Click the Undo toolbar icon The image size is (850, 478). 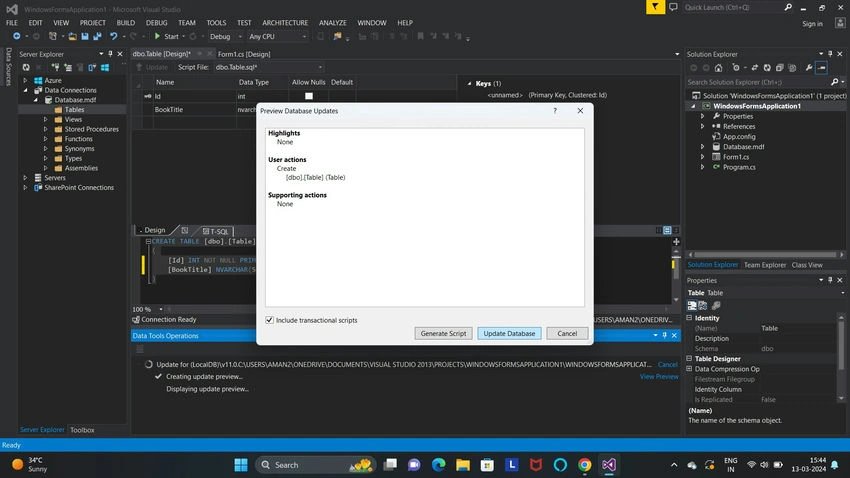[114, 36]
